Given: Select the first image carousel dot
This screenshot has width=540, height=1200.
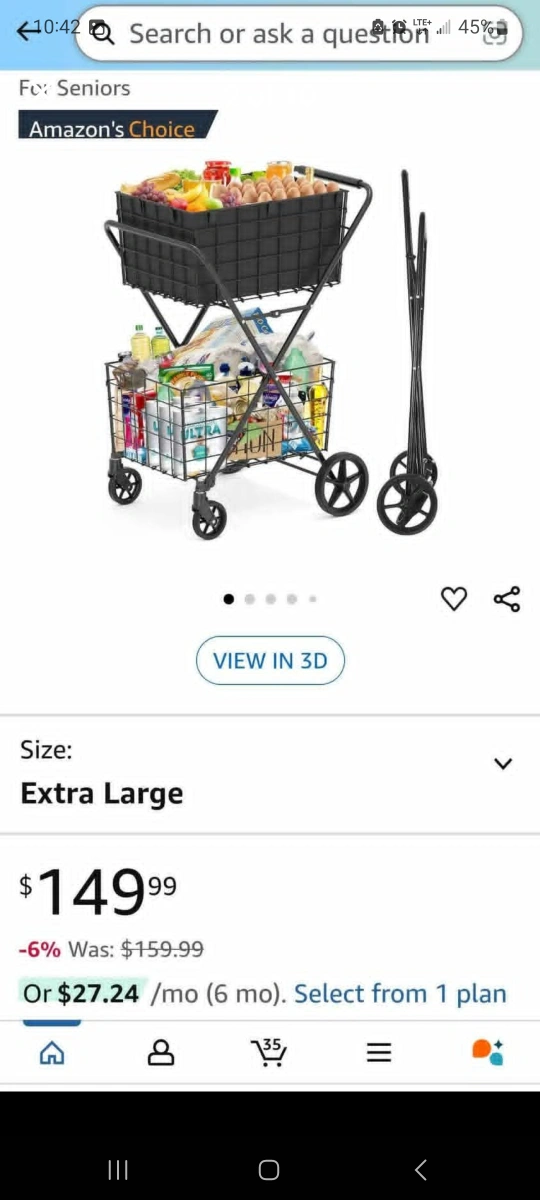Looking at the screenshot, I should [229, 599].
